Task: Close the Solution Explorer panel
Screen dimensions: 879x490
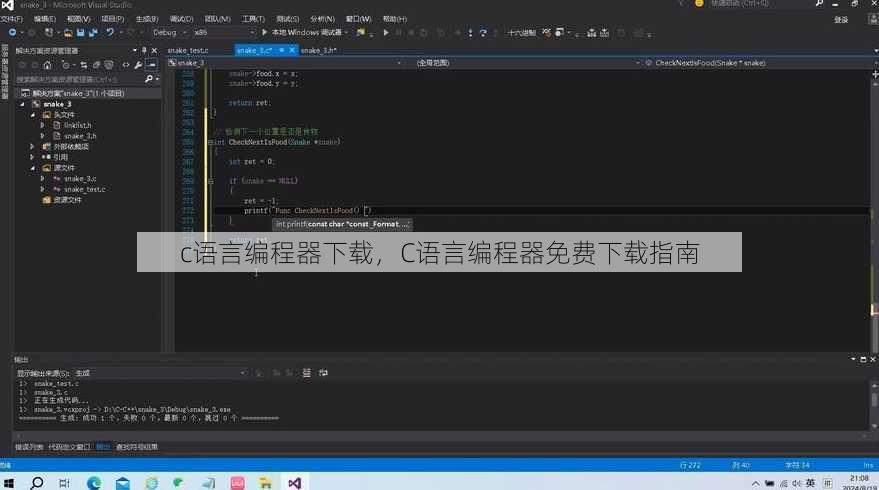Action: pos(154,50)
